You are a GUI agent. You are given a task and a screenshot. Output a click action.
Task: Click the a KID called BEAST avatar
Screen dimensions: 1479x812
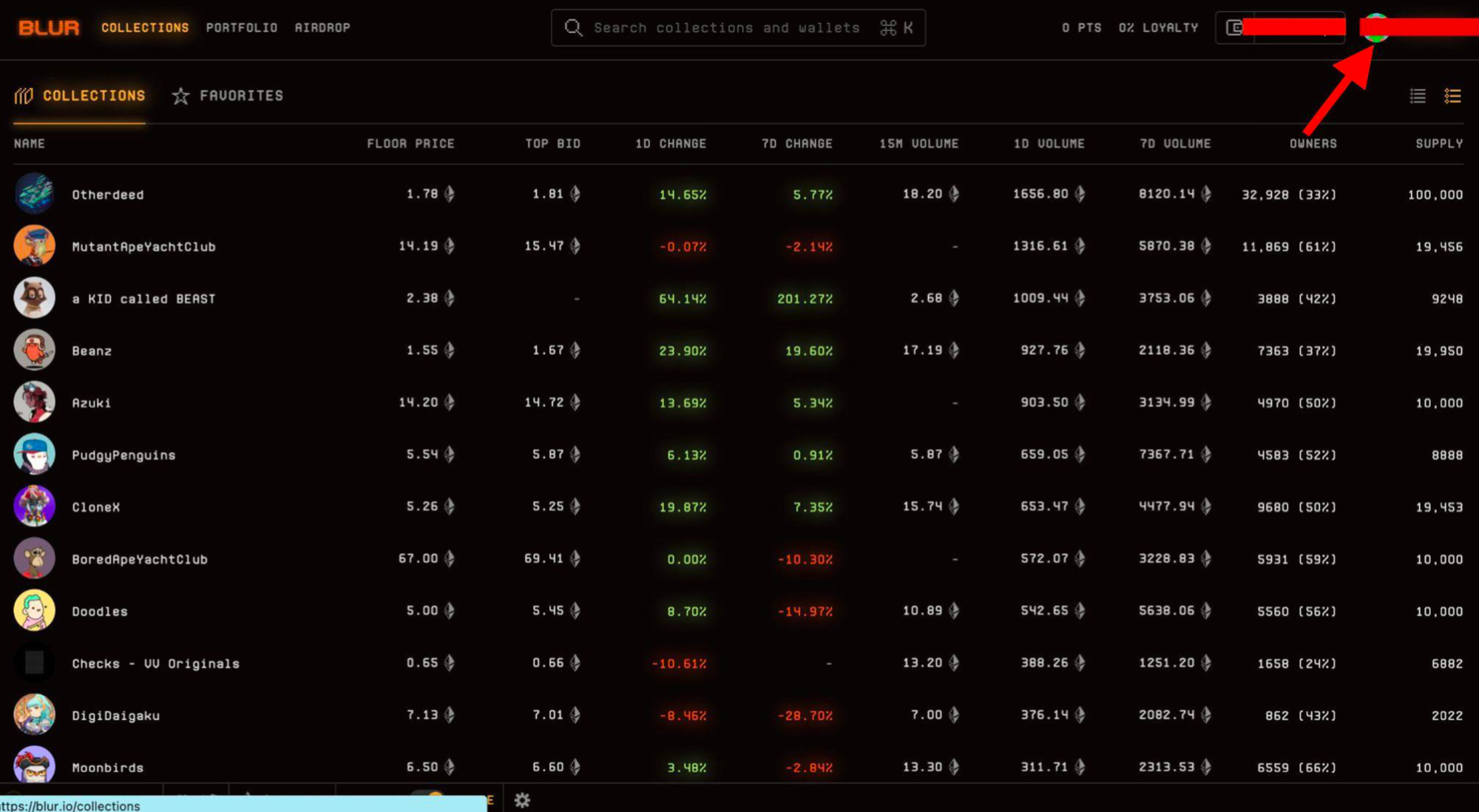click(x=34, y=298)
